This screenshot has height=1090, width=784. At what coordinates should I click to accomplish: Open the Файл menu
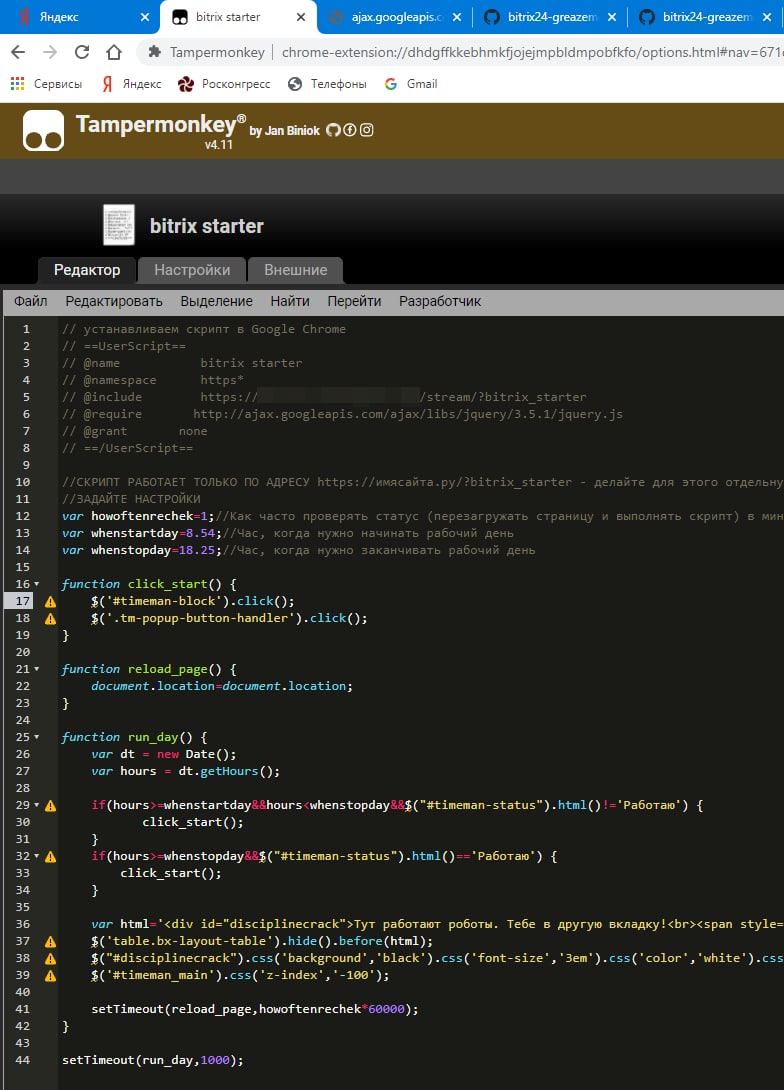31,301
